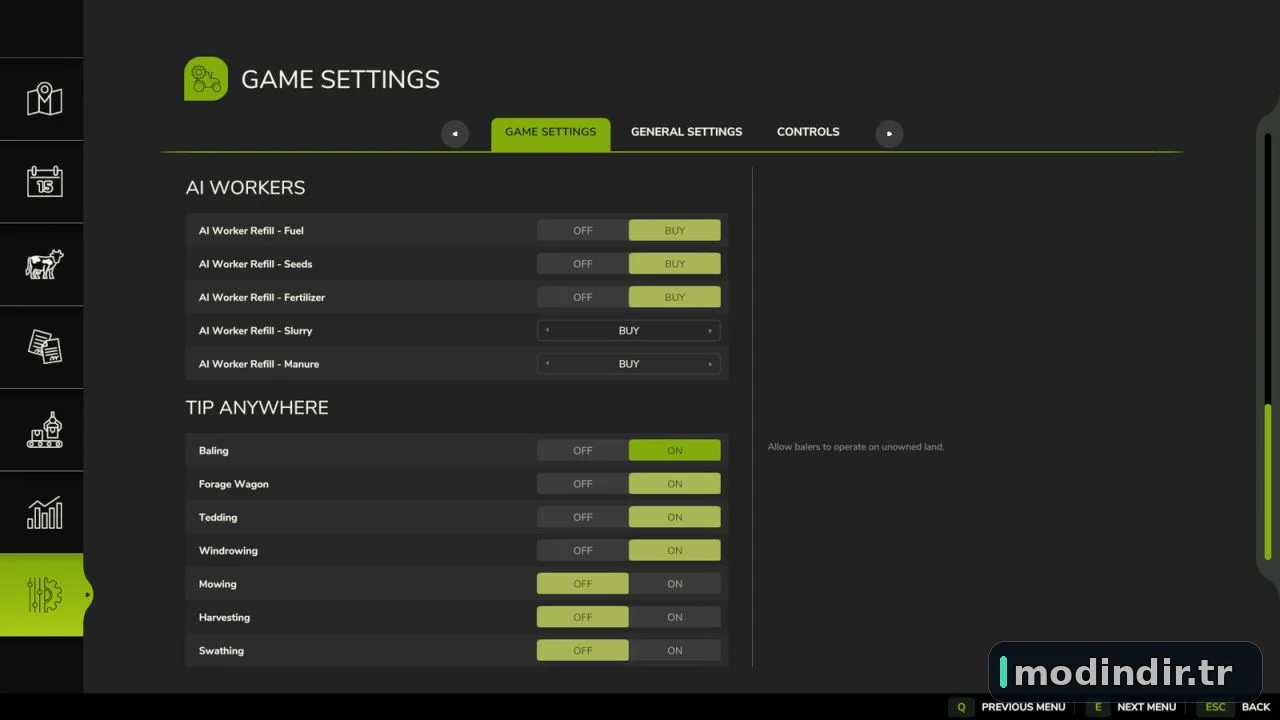Screen dimensions: 1280x720
Task: Click the AI WORKERS section heading
Action: coord(245,188)
